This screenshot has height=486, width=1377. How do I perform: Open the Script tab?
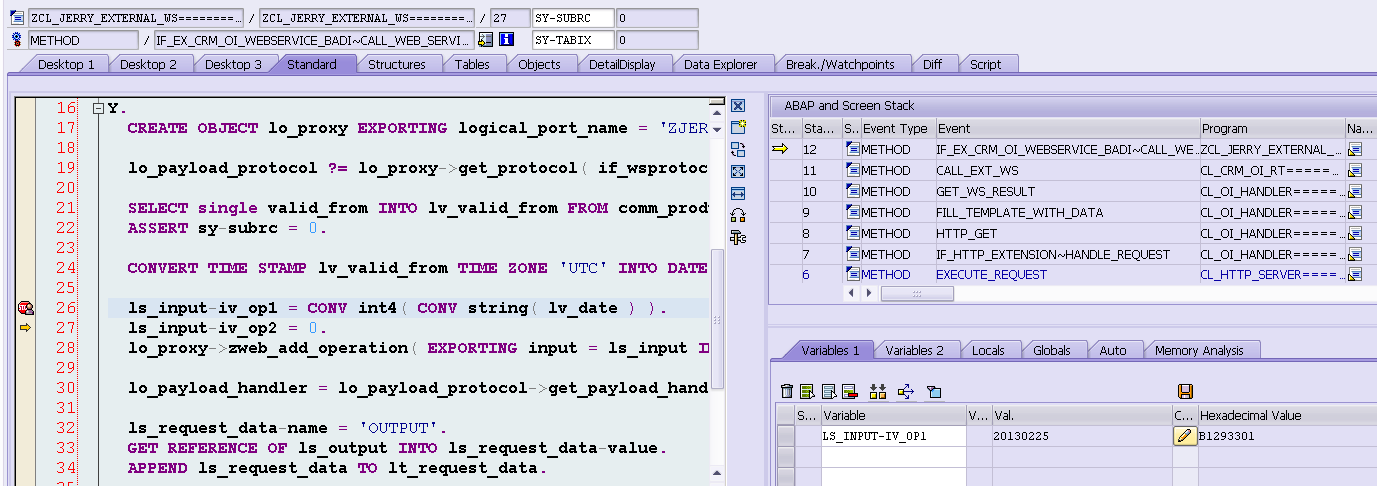[x=985, y=64]
